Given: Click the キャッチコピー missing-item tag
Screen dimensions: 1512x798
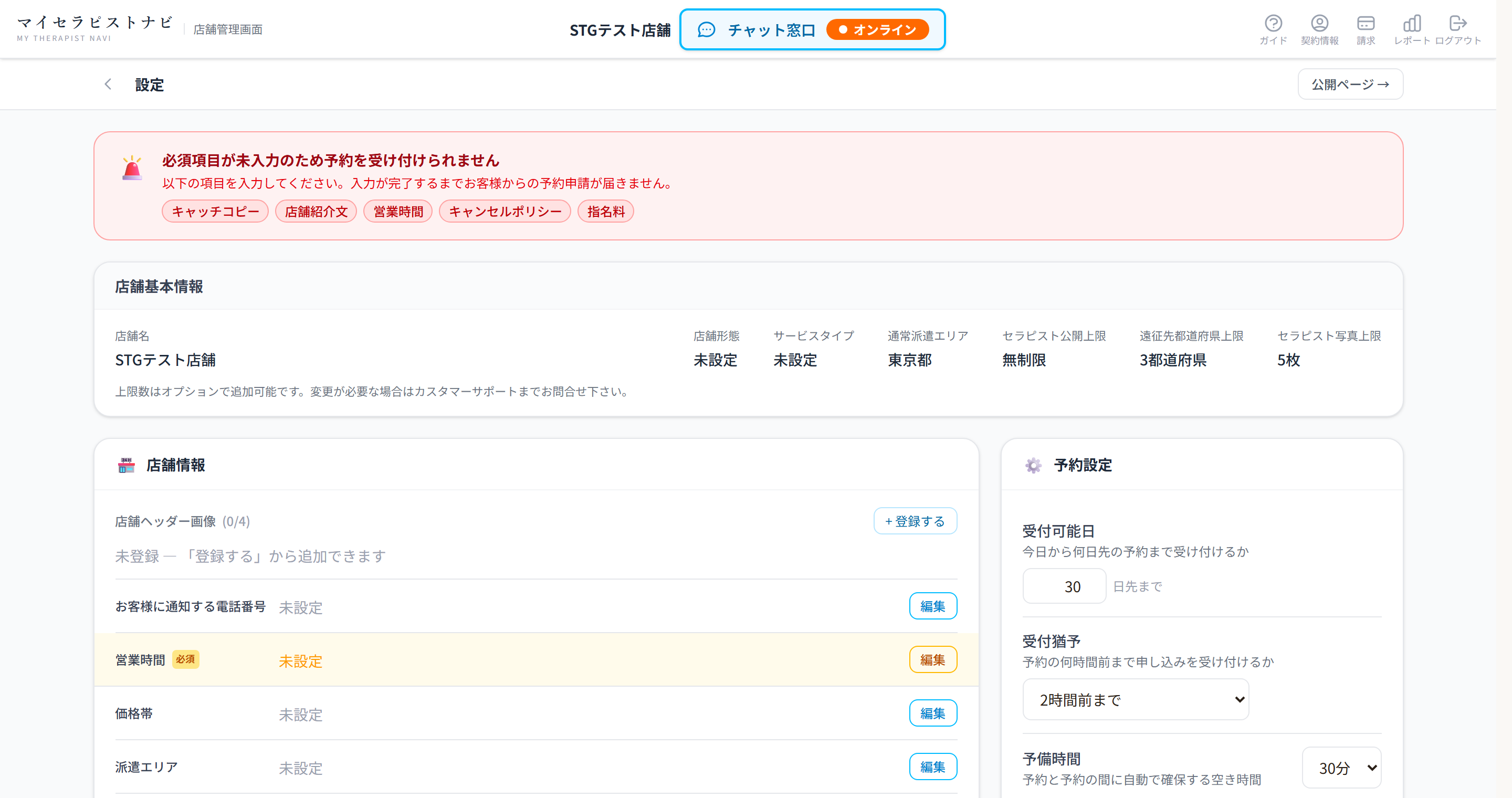Looking at the screenshot, I should [215, 212].
